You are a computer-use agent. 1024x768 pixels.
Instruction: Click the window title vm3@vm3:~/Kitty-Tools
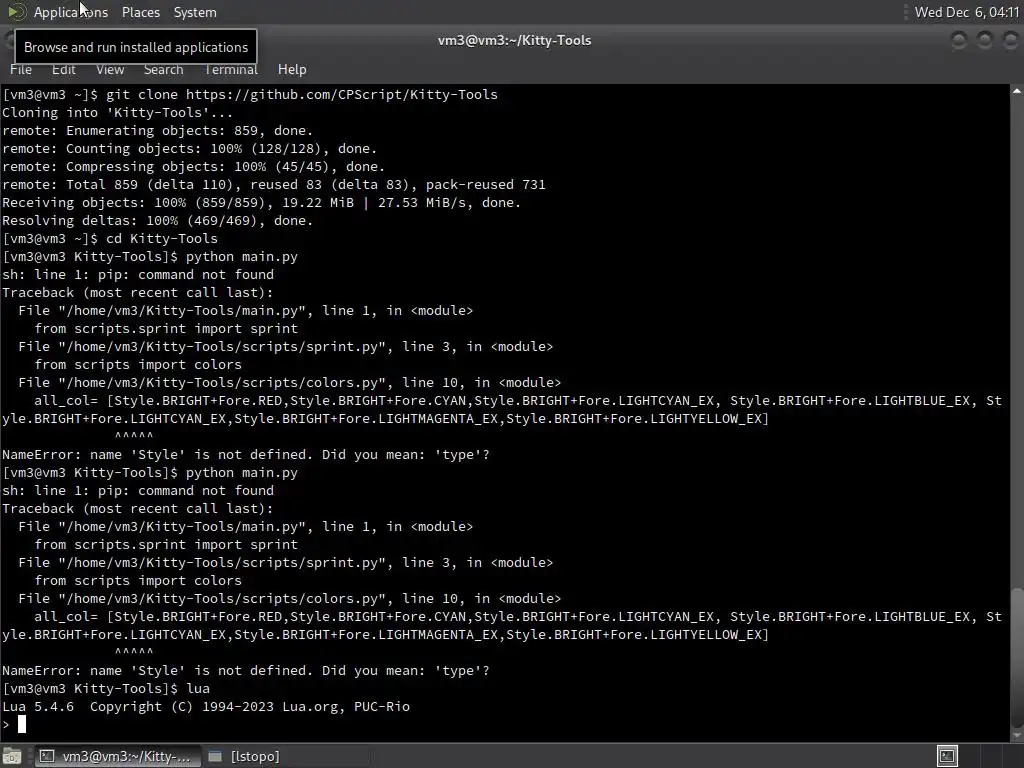tap(514, 40)
